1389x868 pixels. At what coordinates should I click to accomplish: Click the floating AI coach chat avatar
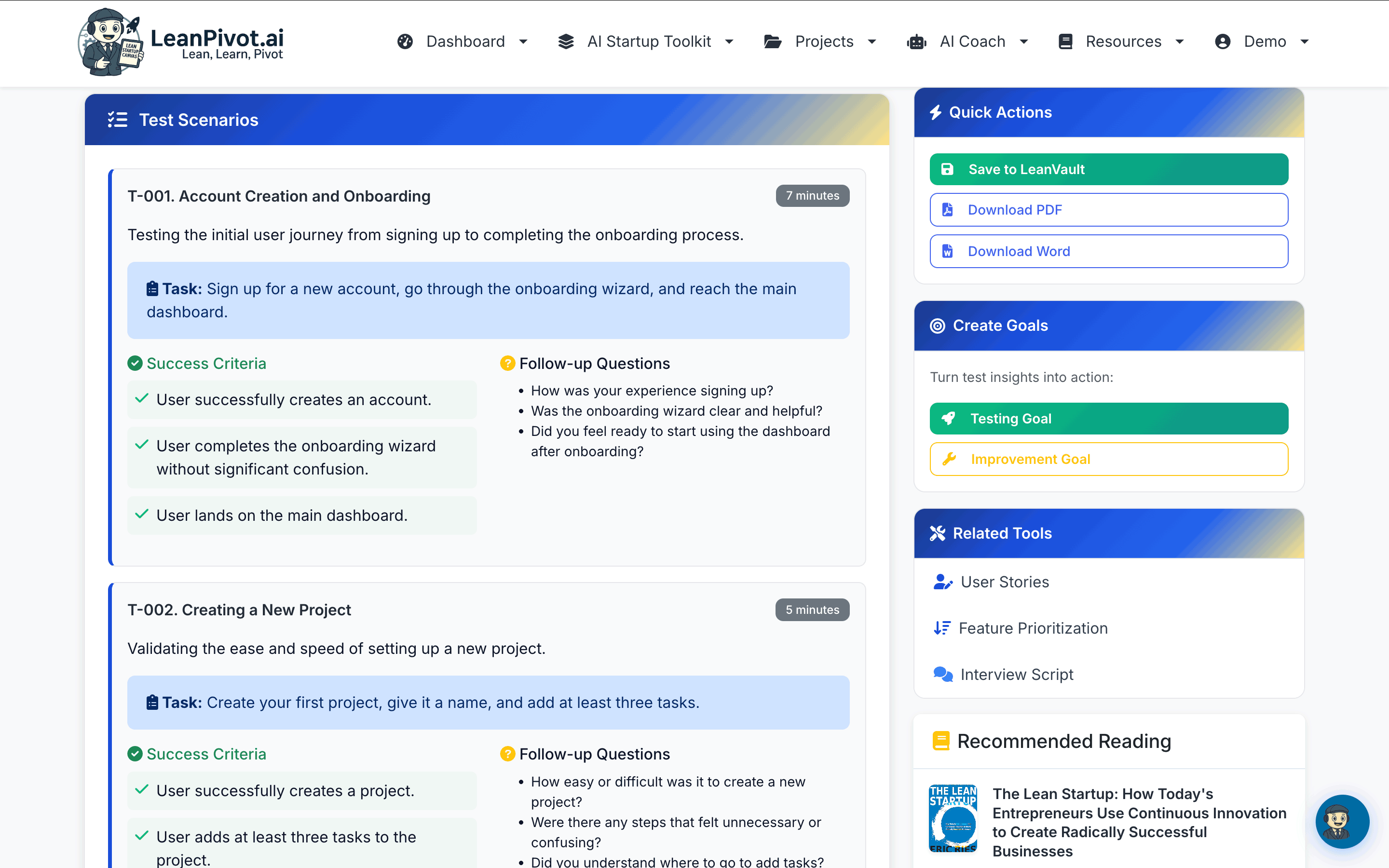tap(1342, 822)
